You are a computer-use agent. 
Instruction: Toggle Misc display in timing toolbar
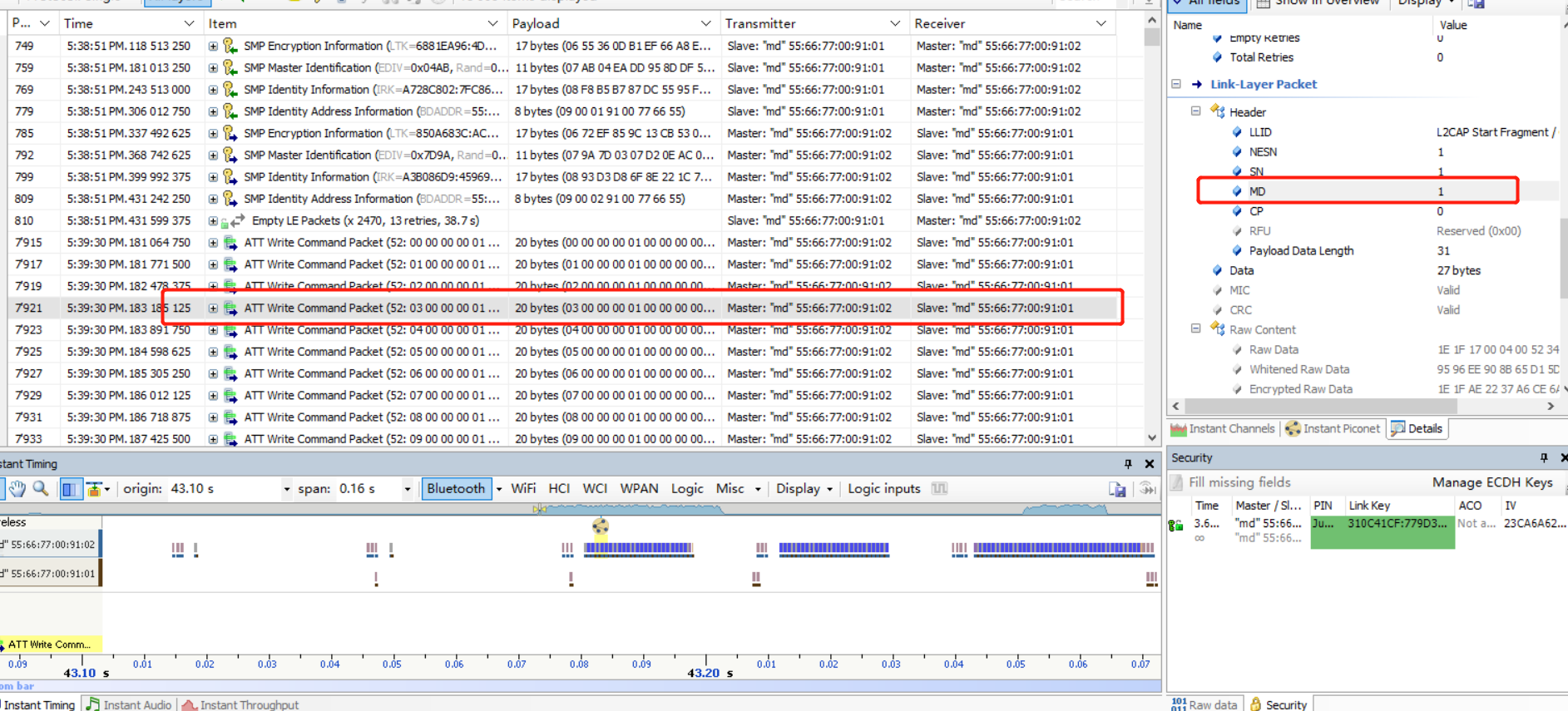pos(730,489)
